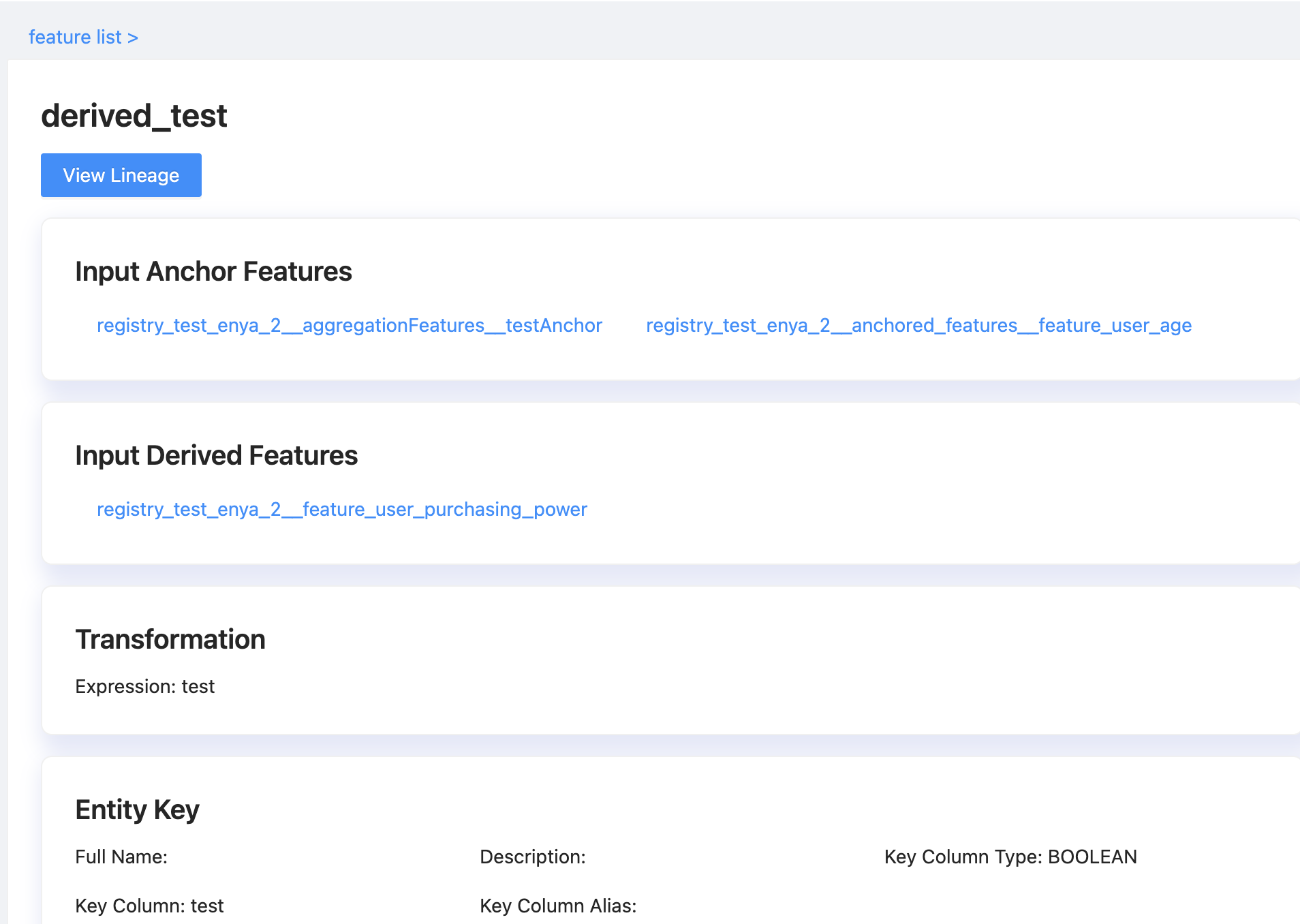Click the Full Name field label
This screenshot has width=1300, height=924.
pos(121,857)
